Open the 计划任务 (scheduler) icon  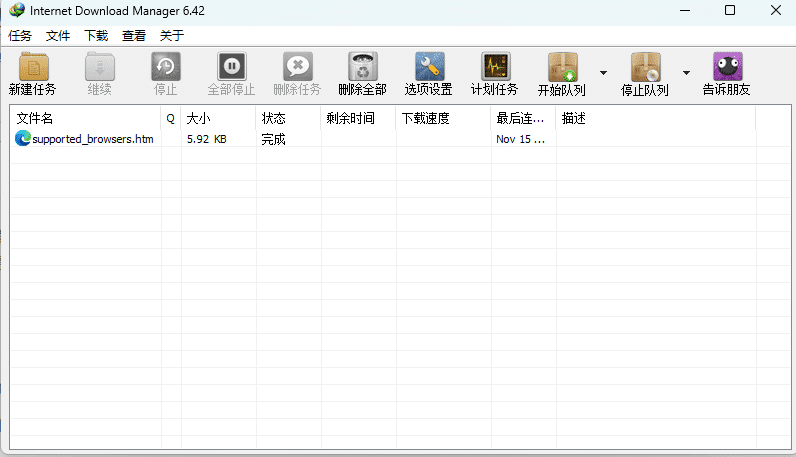495,68
